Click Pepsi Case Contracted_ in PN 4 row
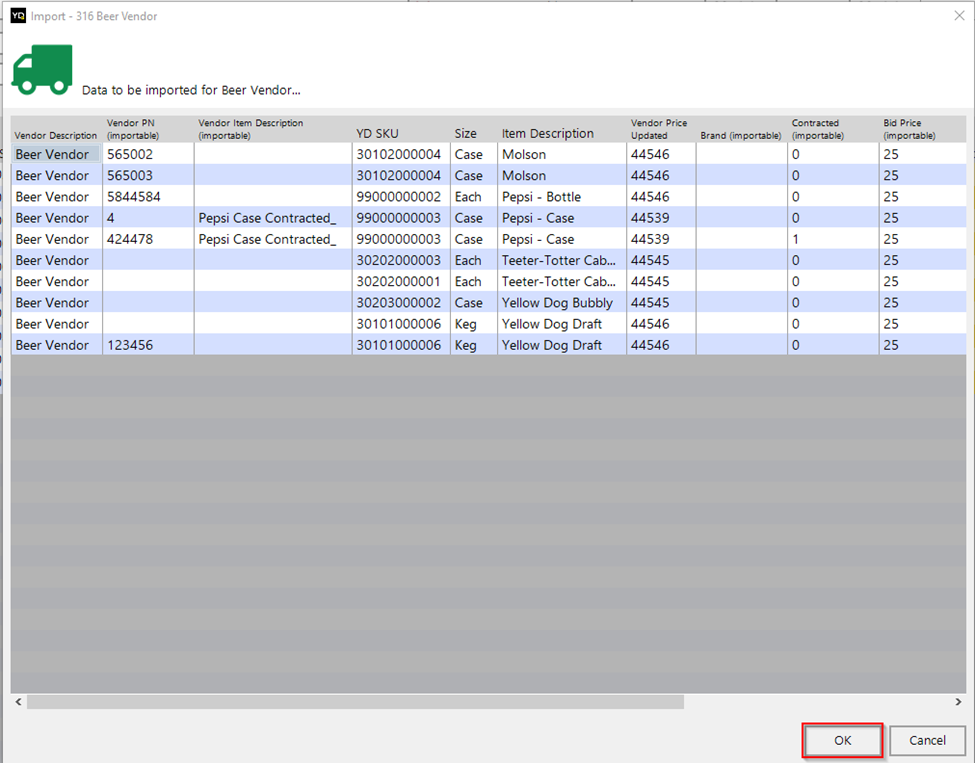This screenshot has width=975, height=763. click(273, 218)
